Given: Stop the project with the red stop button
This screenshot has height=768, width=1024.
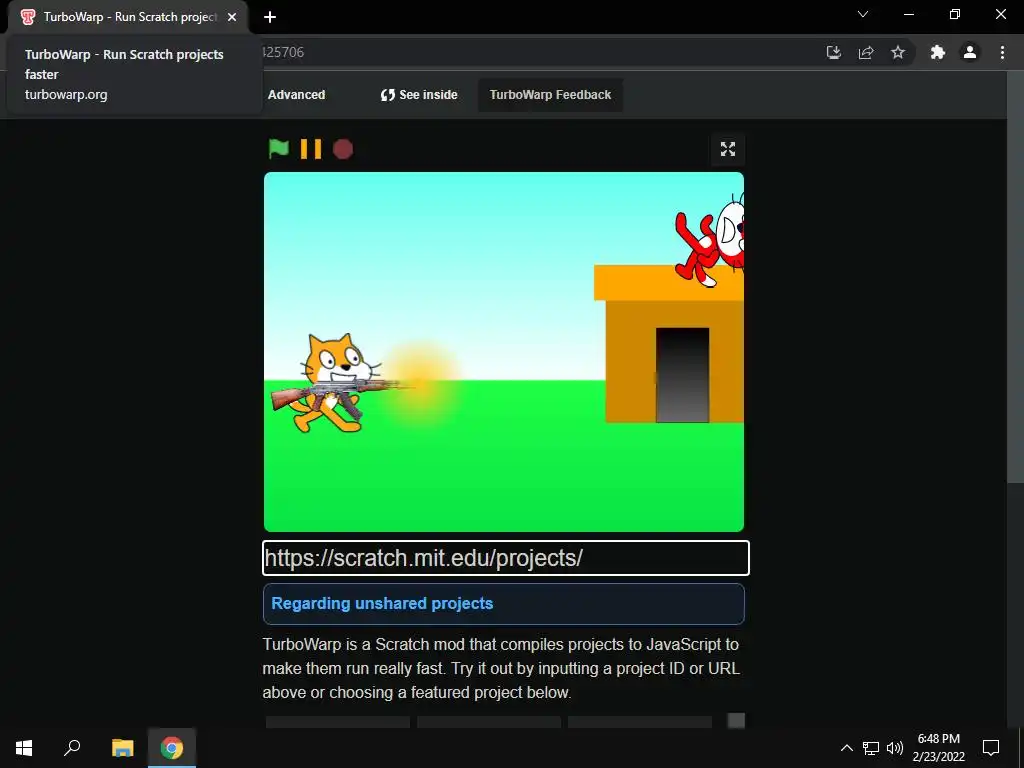Looking at the screenshot, I should (x=343, y=149).
